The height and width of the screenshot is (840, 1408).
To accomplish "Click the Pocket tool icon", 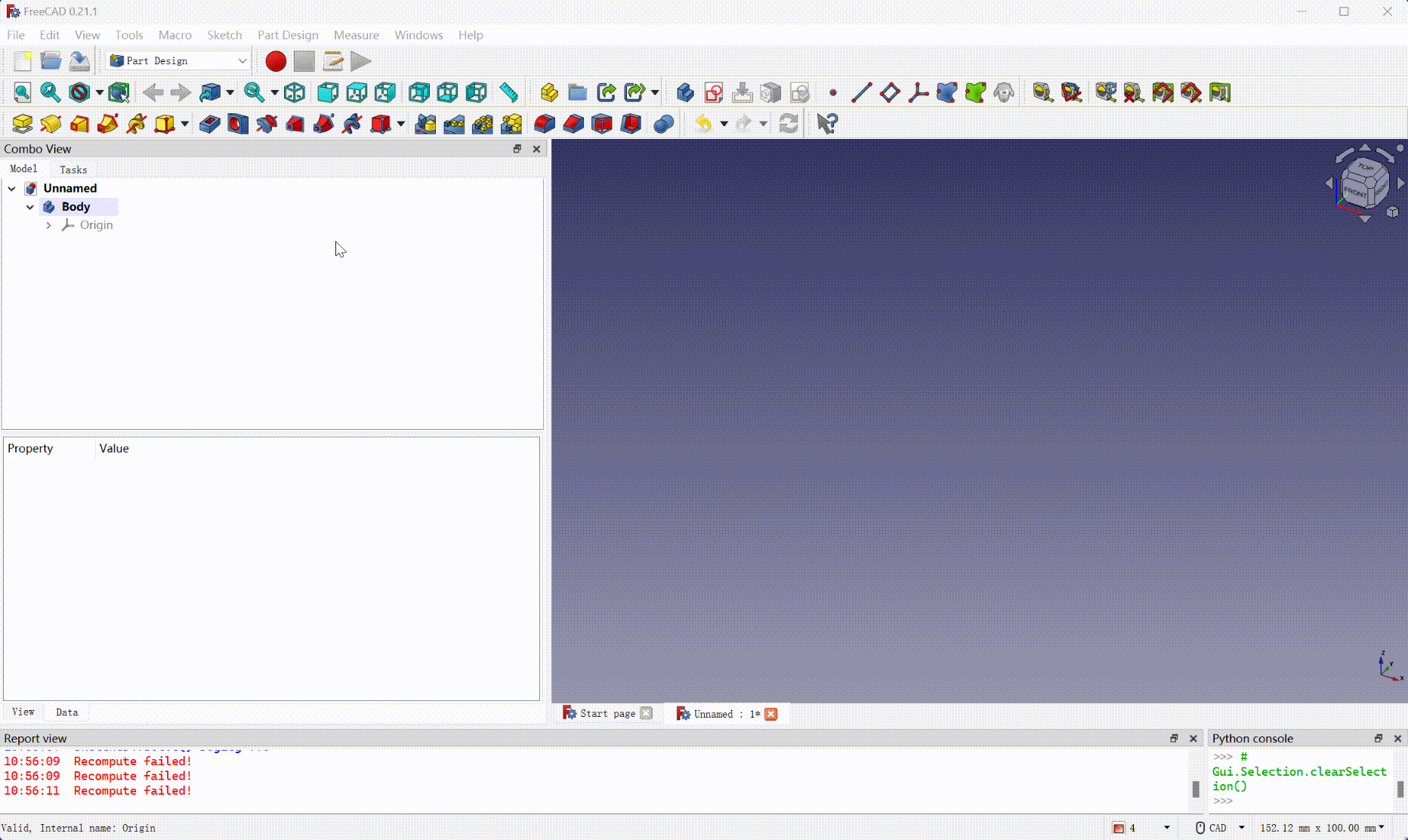I will click(210, 124).
